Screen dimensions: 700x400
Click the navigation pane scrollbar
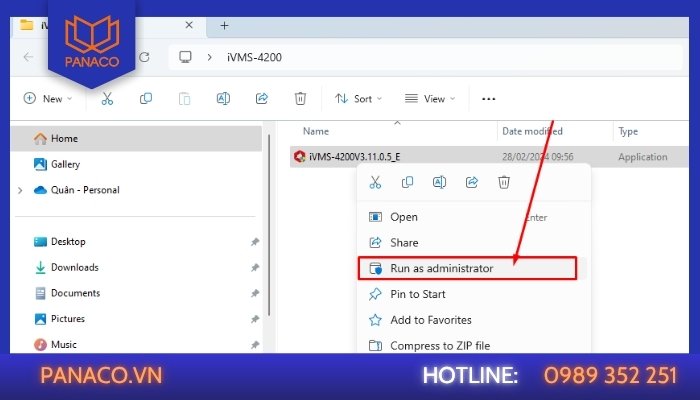click(269, 225)
